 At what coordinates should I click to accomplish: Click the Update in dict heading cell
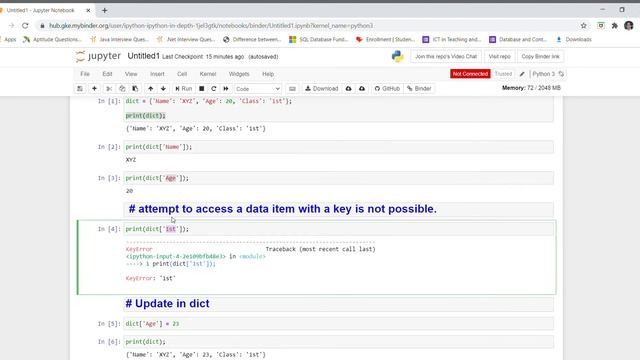tap(339, 304)
